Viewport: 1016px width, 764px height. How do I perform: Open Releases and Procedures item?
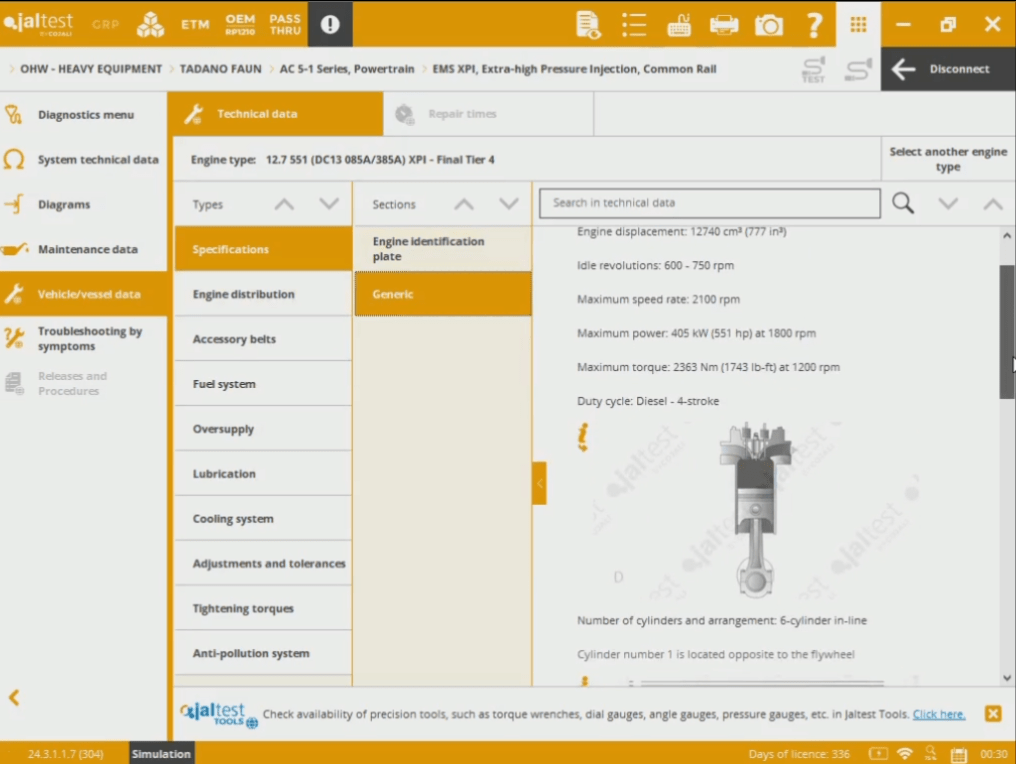pyautogui.click(x=84, y=383)
